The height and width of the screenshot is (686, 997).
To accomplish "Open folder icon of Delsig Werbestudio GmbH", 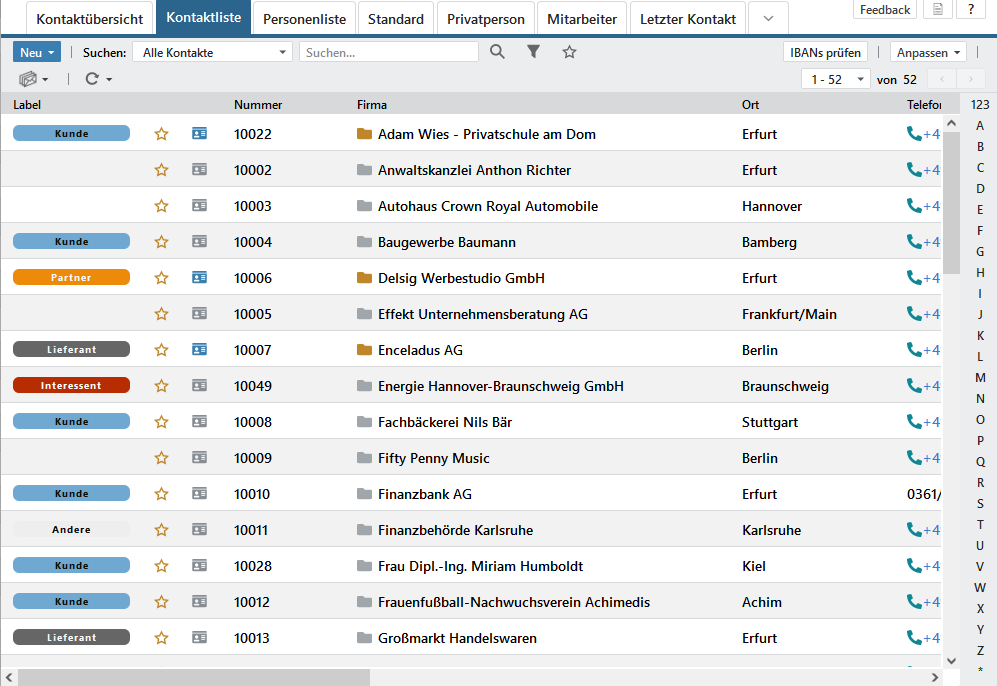I will (364, 278).
